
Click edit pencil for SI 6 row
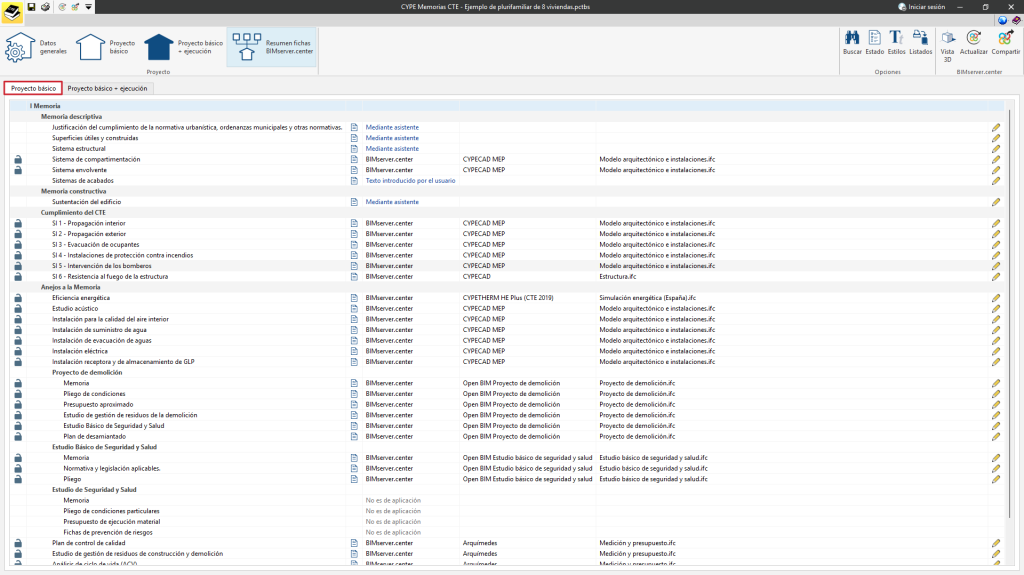(x=996, y=276)
